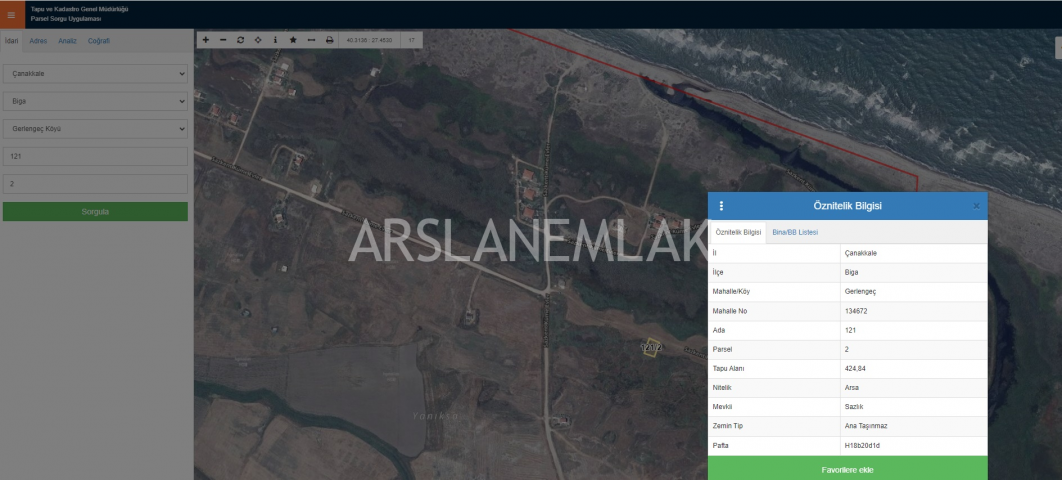Switch to the Adres tab
Screen dimensions: 1062x480
click(38, 41)
